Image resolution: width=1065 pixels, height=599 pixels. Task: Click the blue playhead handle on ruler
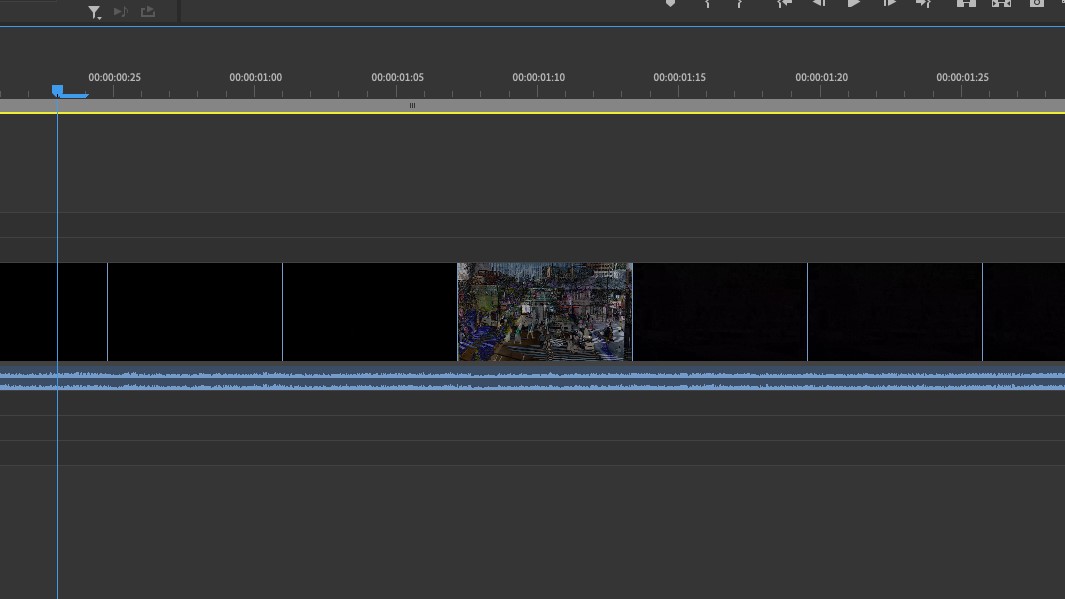click(58, 90)
